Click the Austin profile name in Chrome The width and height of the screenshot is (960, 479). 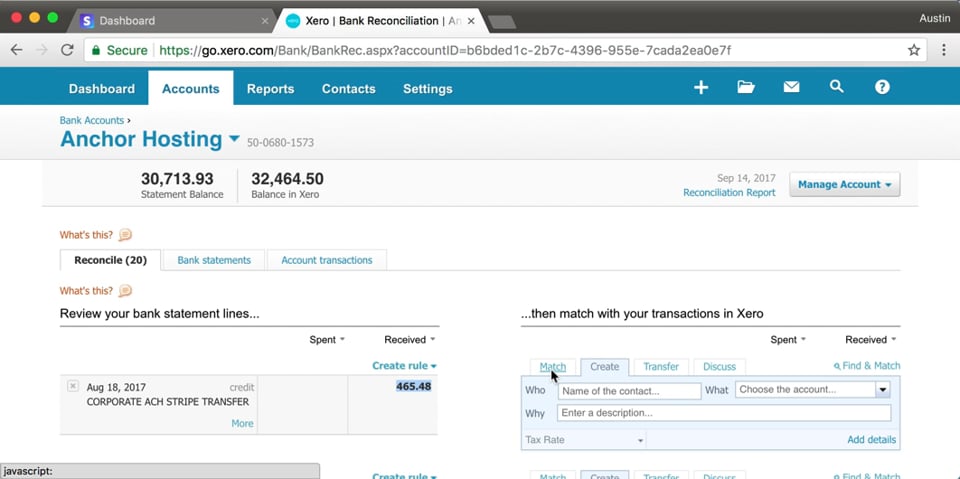pos(934,18)
